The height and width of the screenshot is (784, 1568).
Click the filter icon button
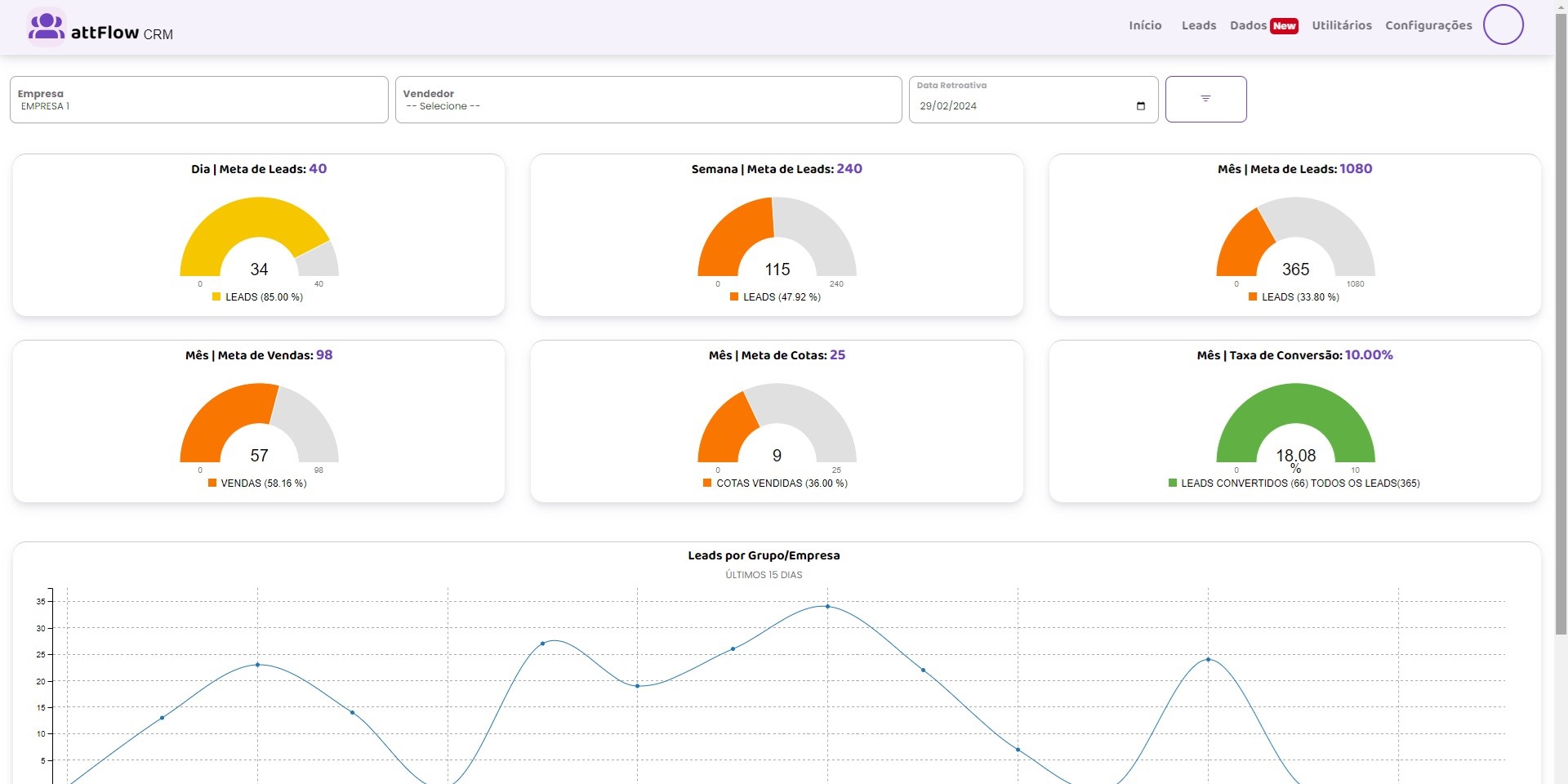pyautogui.click(x=1205, y=99)
